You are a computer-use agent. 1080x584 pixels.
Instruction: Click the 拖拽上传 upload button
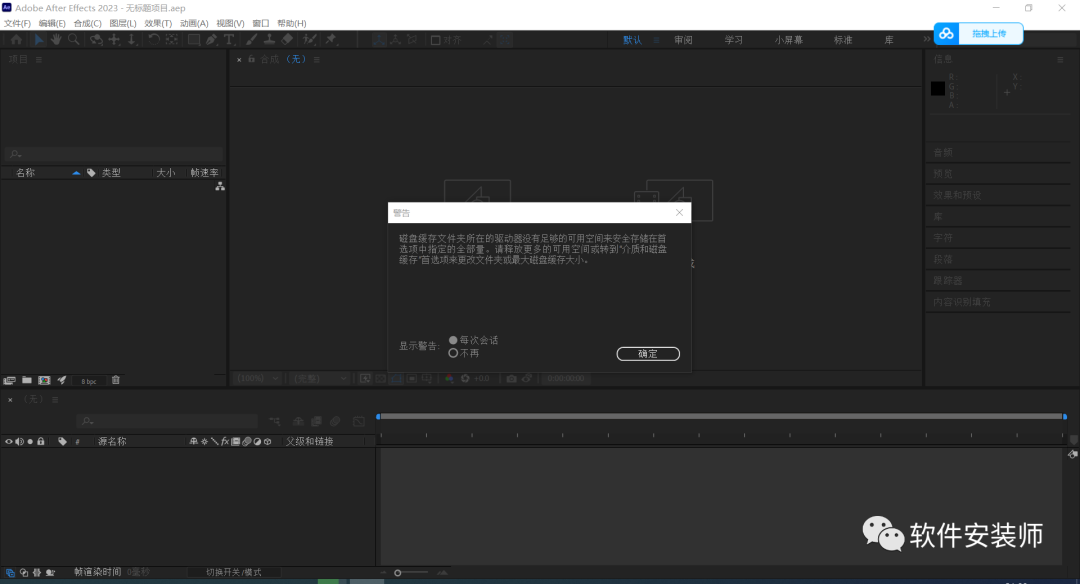pos(978,34)
